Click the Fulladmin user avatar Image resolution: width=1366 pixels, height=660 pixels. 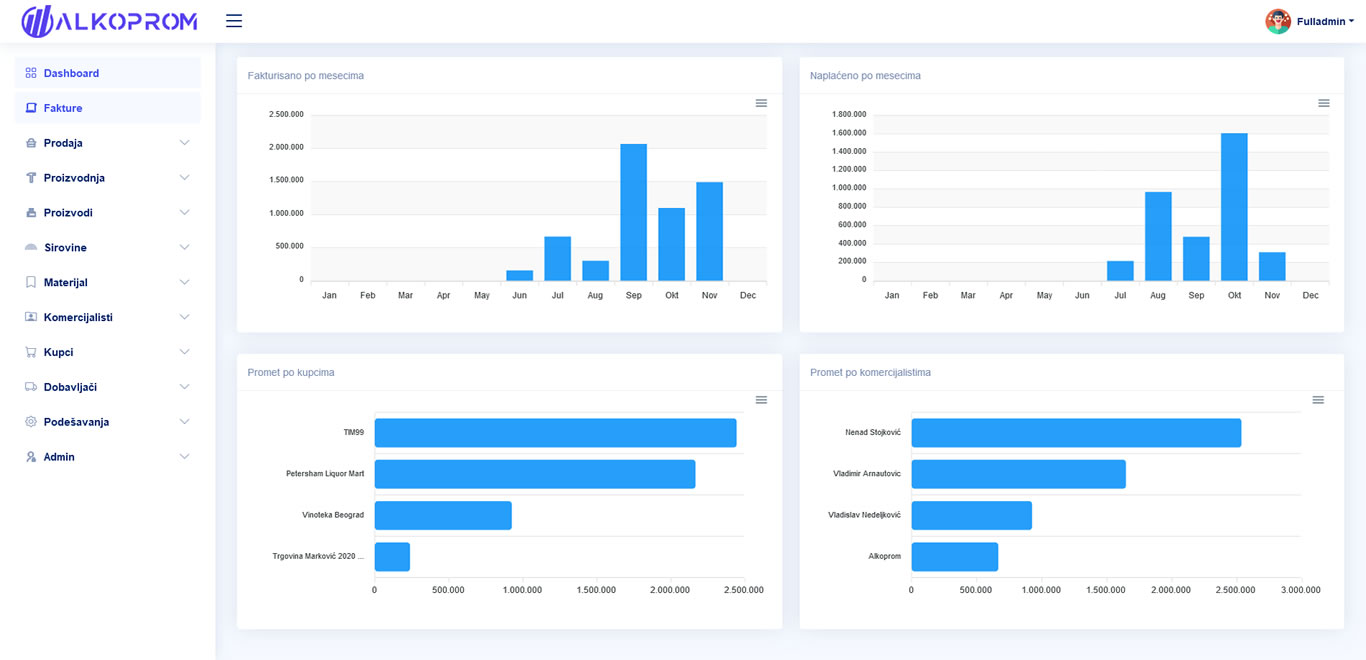click(1278, 21)
